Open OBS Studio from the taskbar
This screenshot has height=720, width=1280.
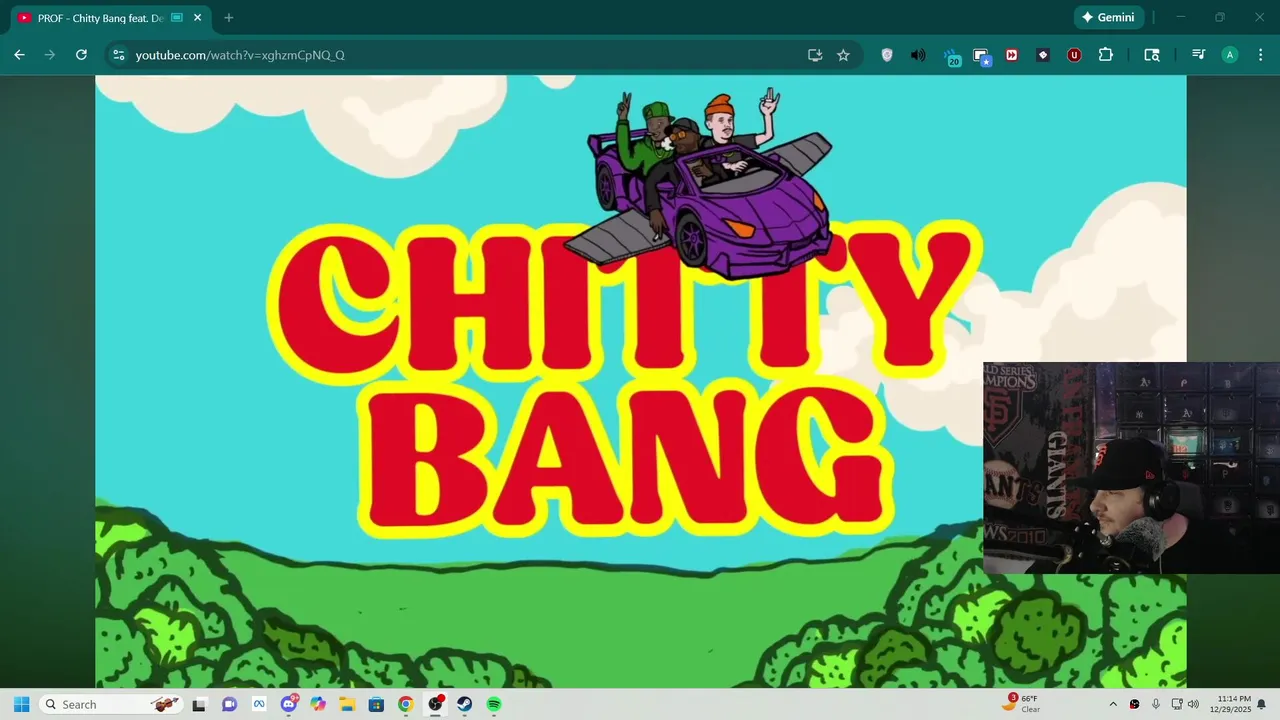pyautogui.click(x=435, y=704)
